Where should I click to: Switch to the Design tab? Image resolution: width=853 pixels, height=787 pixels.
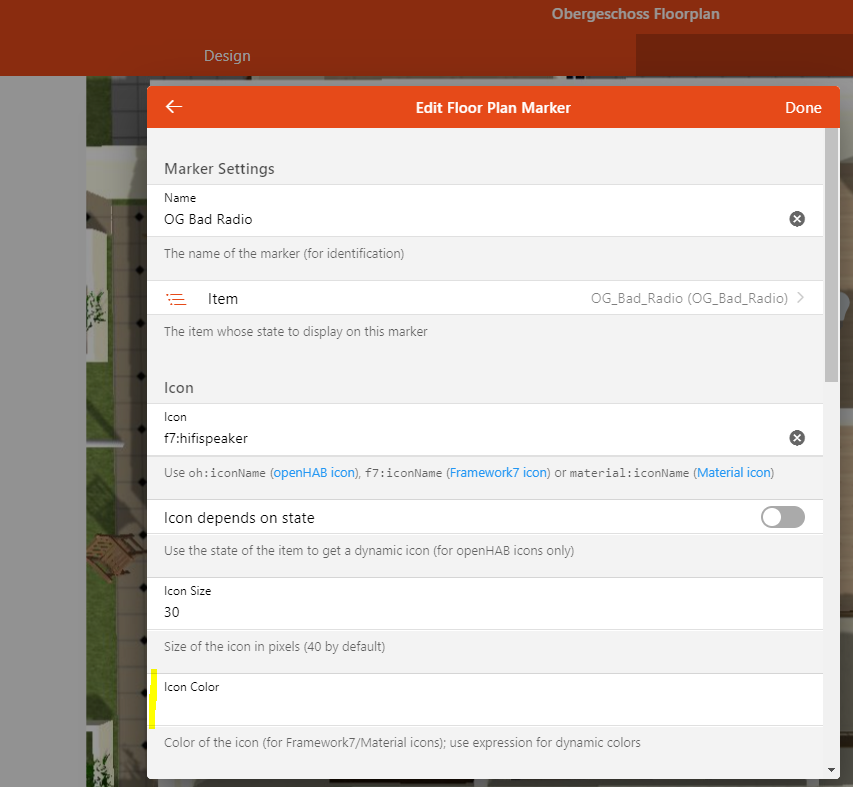[227, 56]
